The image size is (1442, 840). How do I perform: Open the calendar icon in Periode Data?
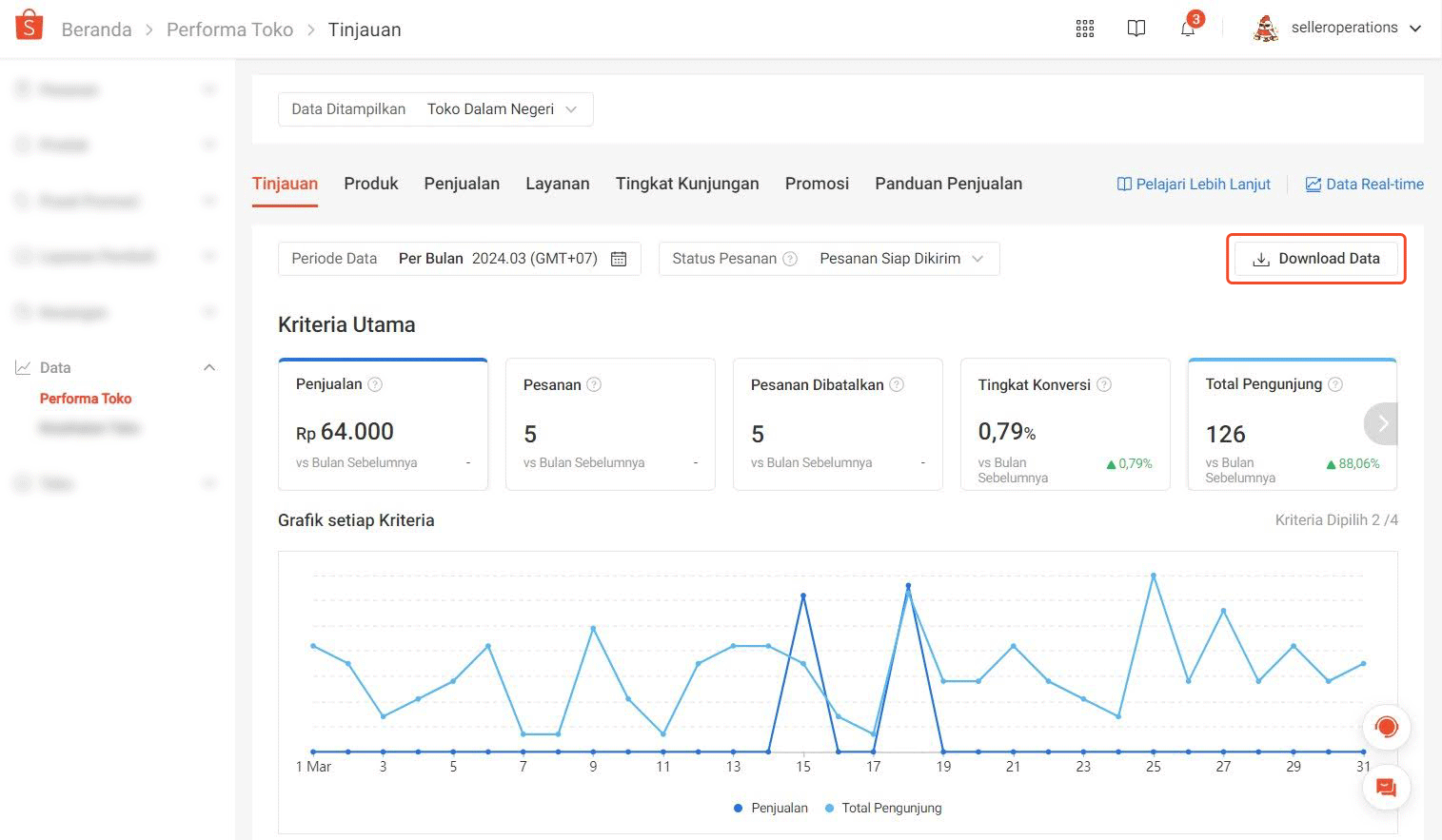click(619, 259)
